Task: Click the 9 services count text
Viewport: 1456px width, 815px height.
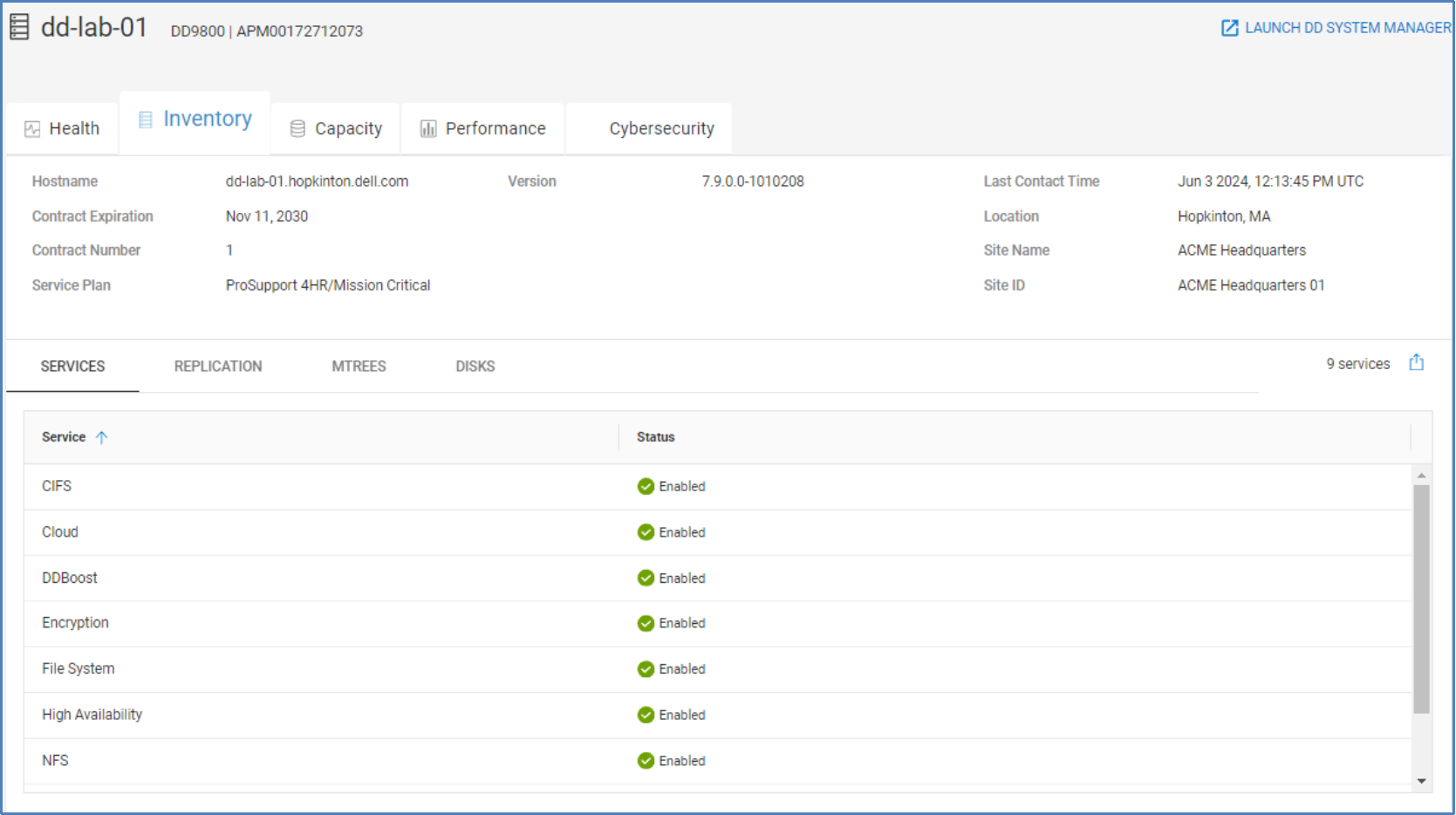Action: [1358, 364]
